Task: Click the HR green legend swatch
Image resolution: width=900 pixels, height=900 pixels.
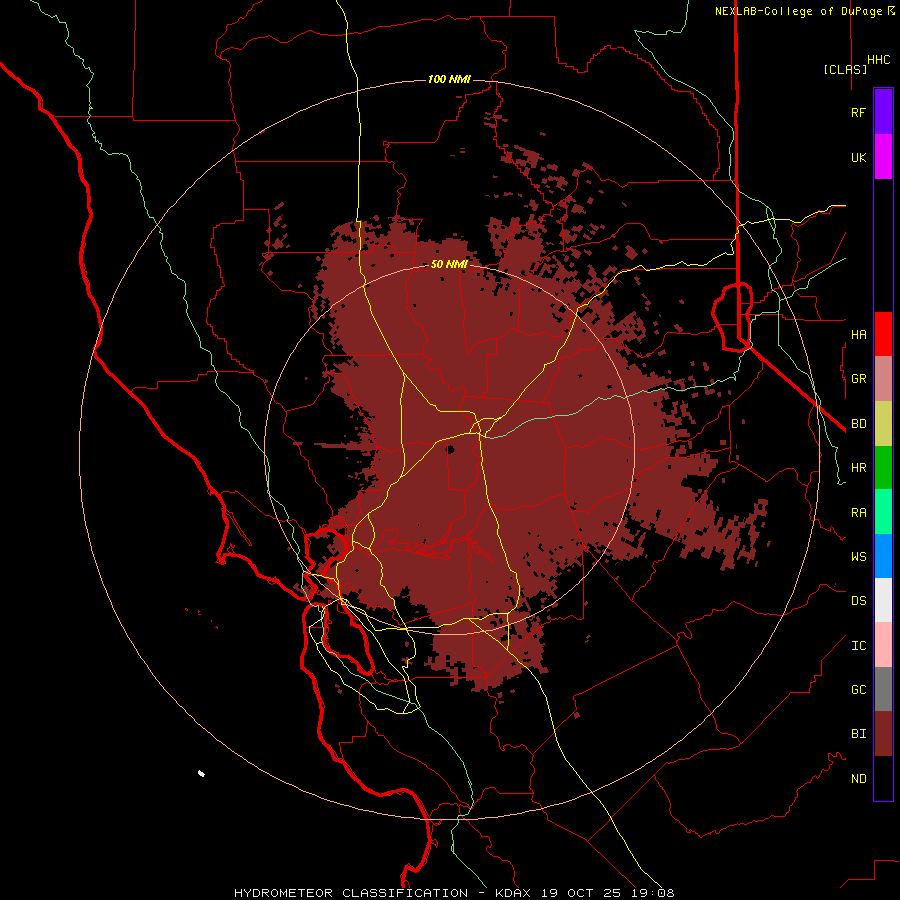Action: click(883, 468)
